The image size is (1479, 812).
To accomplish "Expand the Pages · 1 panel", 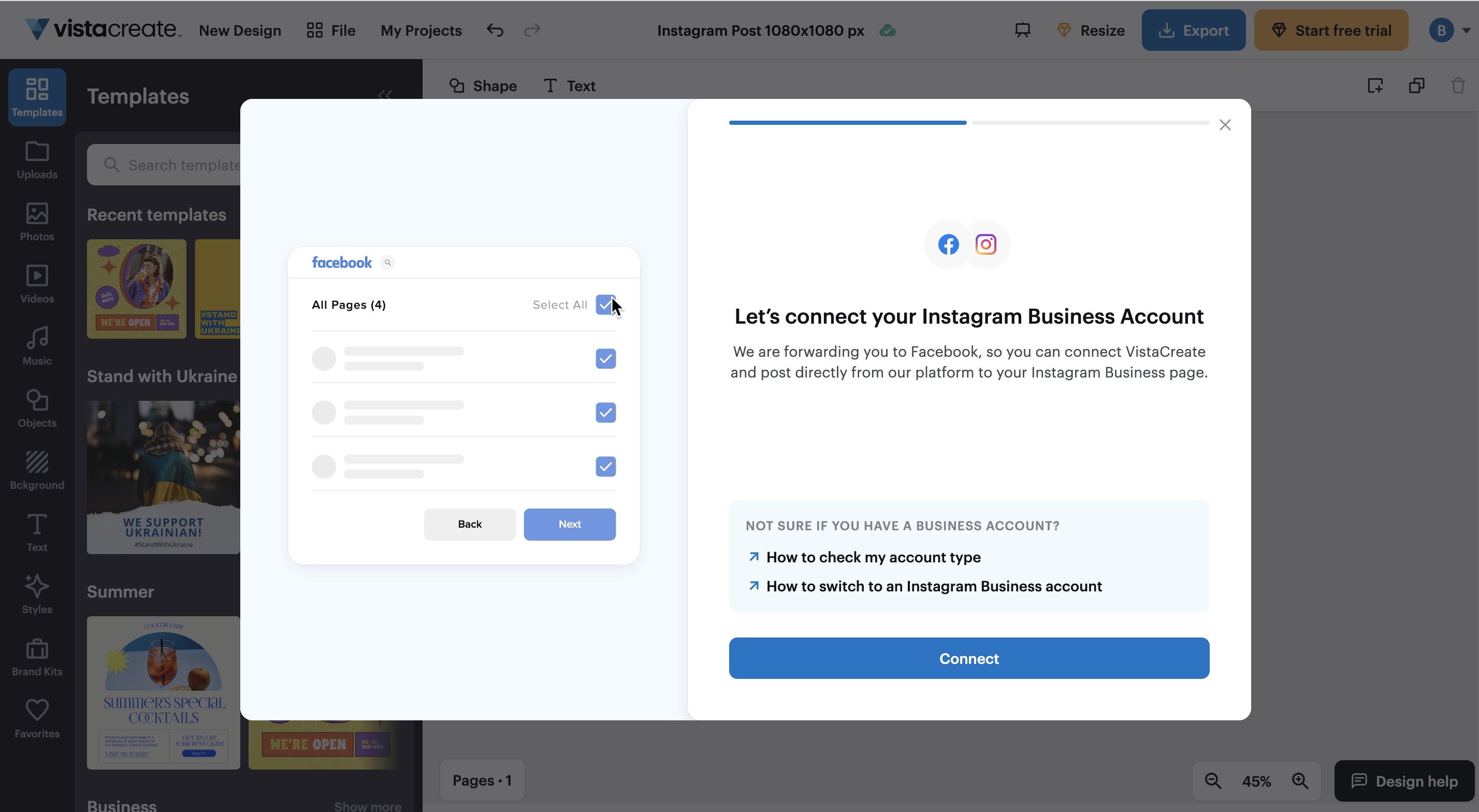I will [x=482, y=780].
